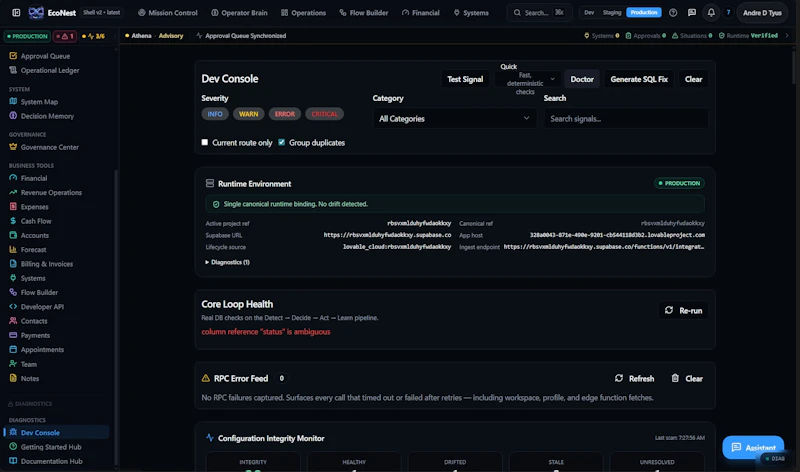This screenshot has height=472, width=800.
Task: Refresh the RPC Error Feed
Action: [635, 379]
